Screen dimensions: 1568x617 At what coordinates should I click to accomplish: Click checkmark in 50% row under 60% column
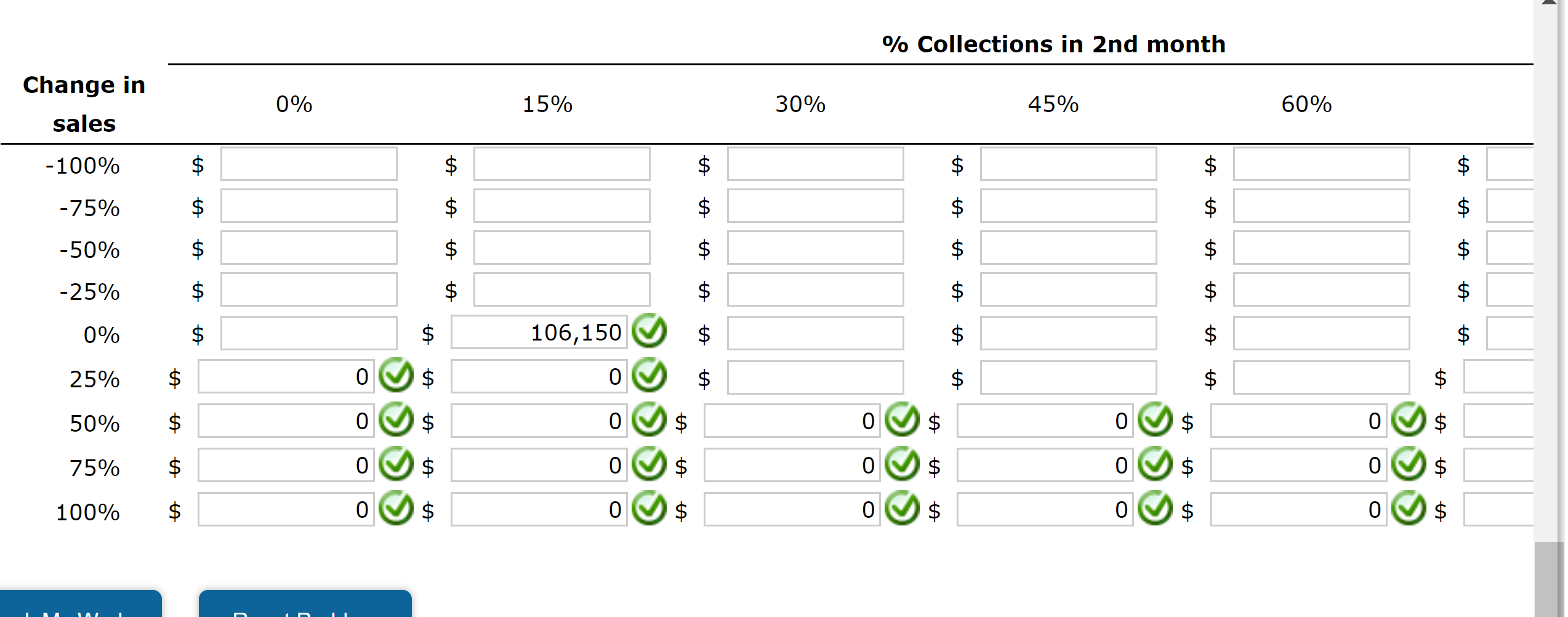(1409, 420)
